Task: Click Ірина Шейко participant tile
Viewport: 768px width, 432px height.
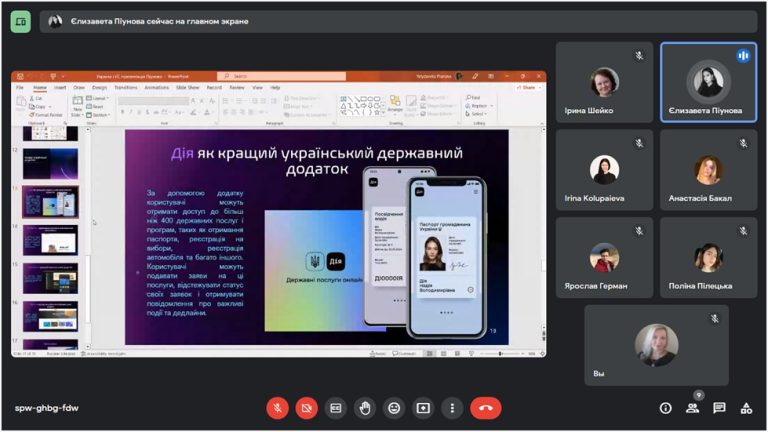Action: pos(604,82)
